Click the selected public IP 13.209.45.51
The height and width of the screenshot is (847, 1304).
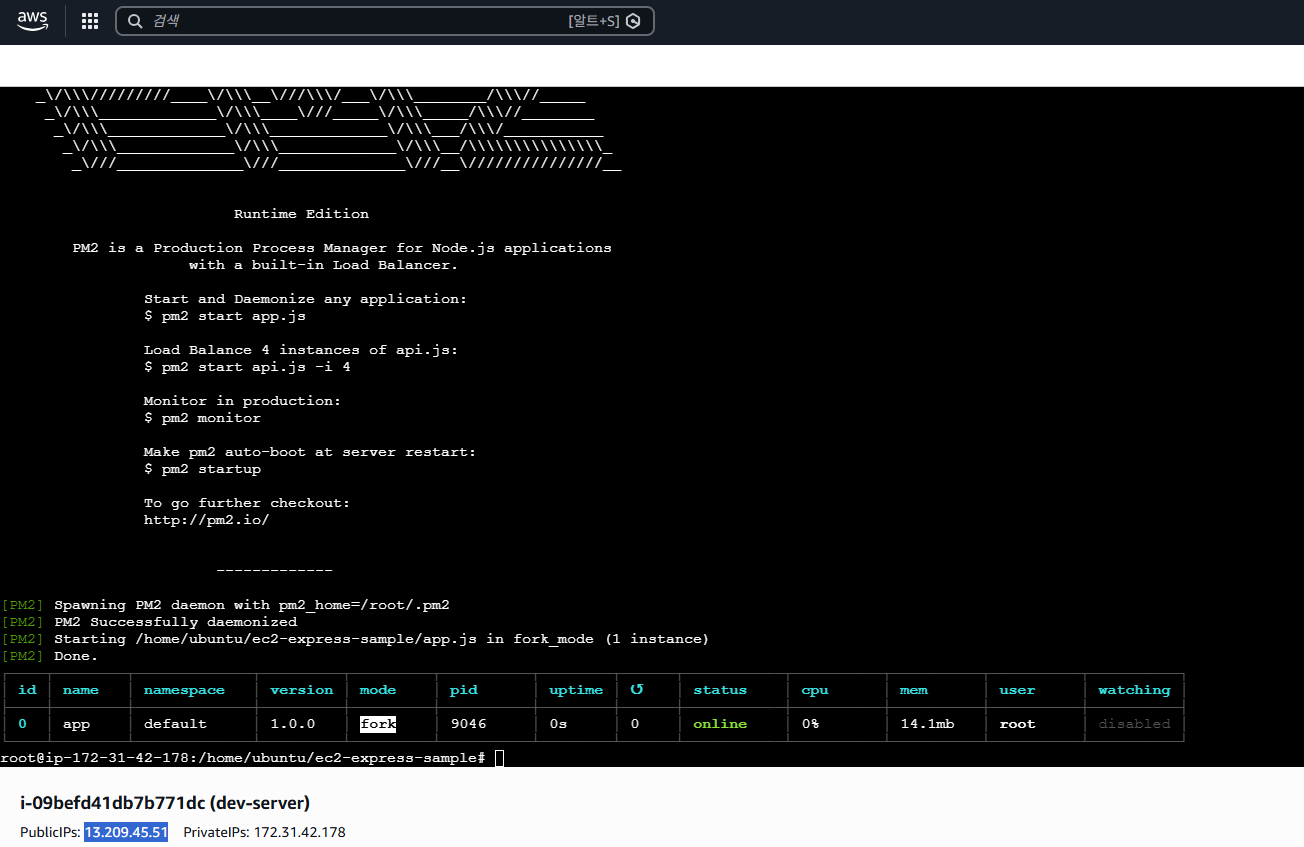[126, 832]
